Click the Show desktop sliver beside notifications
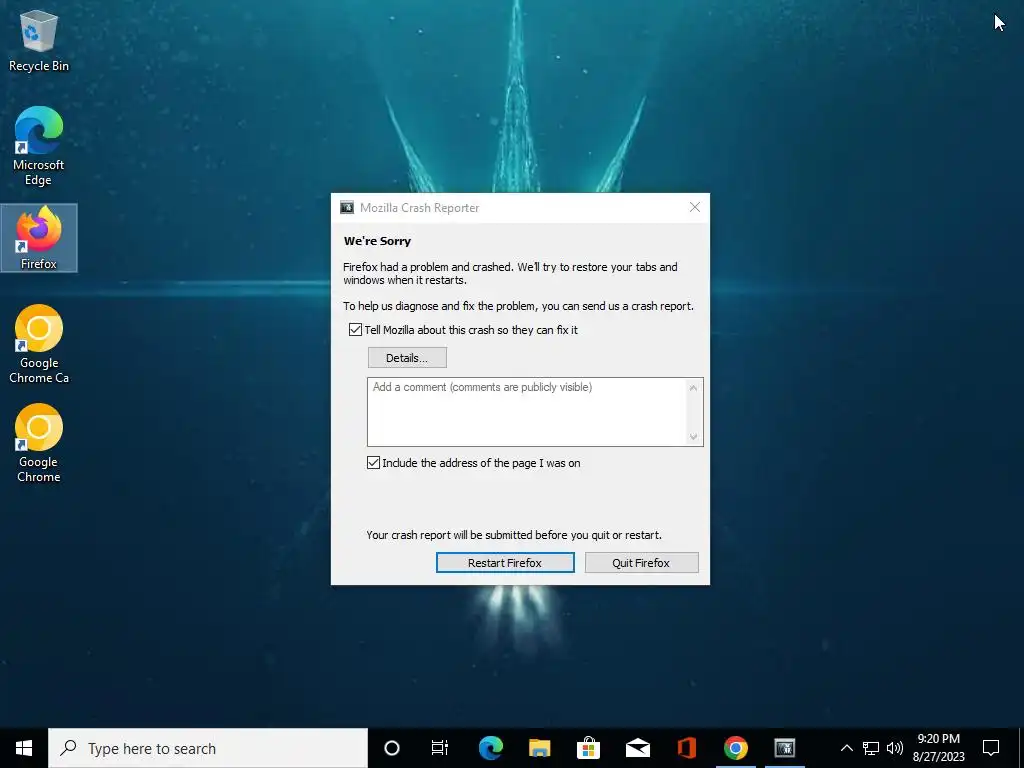The height and width of the screenshot is (768, 1024). (1021, 748)
